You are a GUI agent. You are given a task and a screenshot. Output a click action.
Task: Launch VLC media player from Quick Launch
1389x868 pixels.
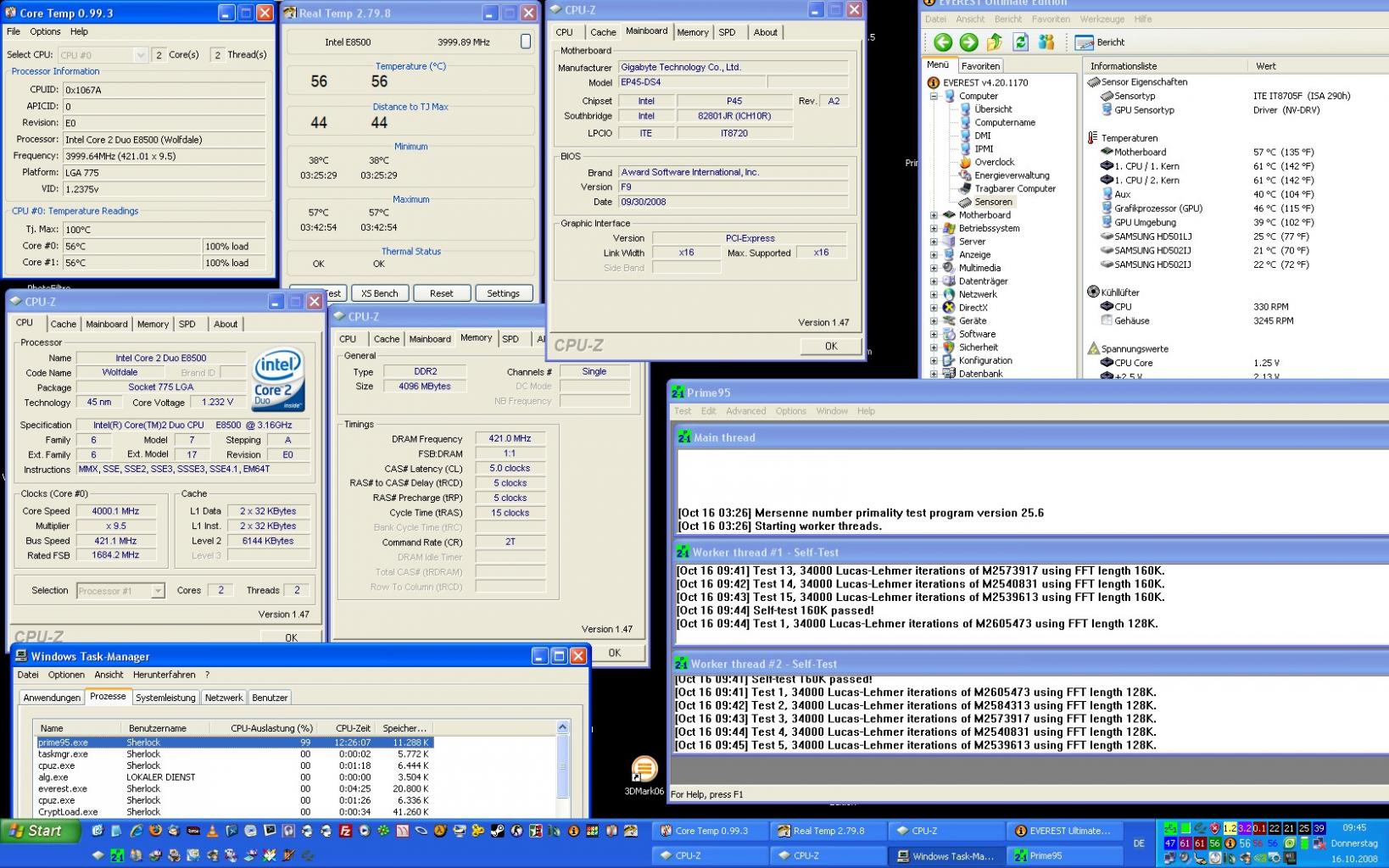(212, 831)
